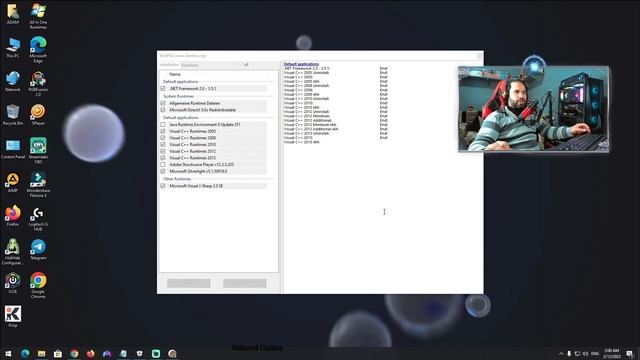This screenshot has width=640, height=360.
Task: Show hidden icons in system tray
Action: 561,353
